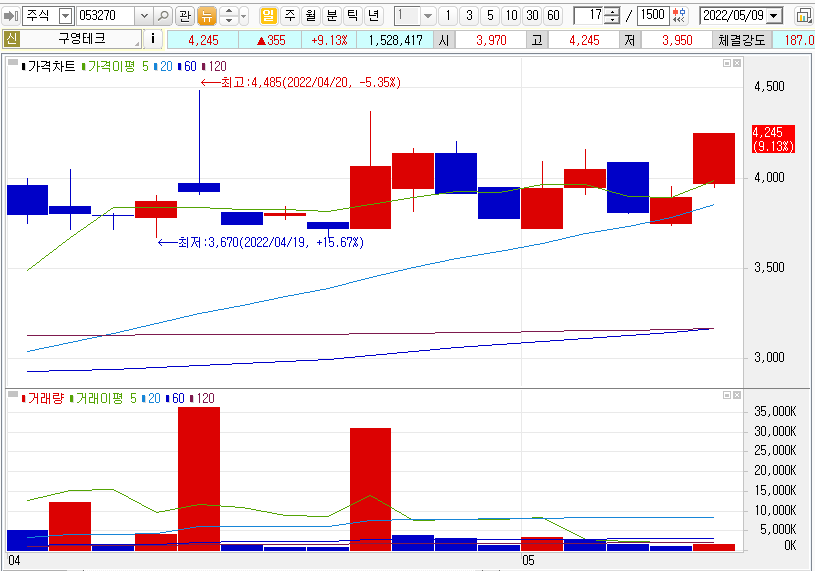Click the low price 3,950
The image size is (815, 571).
pyautogui.click(x=677, y=40)
